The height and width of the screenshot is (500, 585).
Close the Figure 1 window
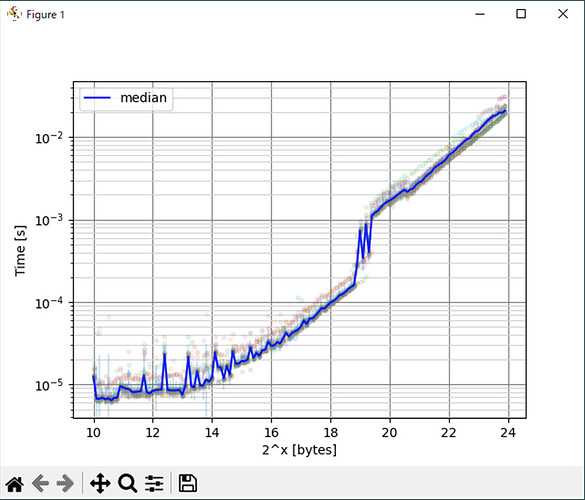click(563, 14)
